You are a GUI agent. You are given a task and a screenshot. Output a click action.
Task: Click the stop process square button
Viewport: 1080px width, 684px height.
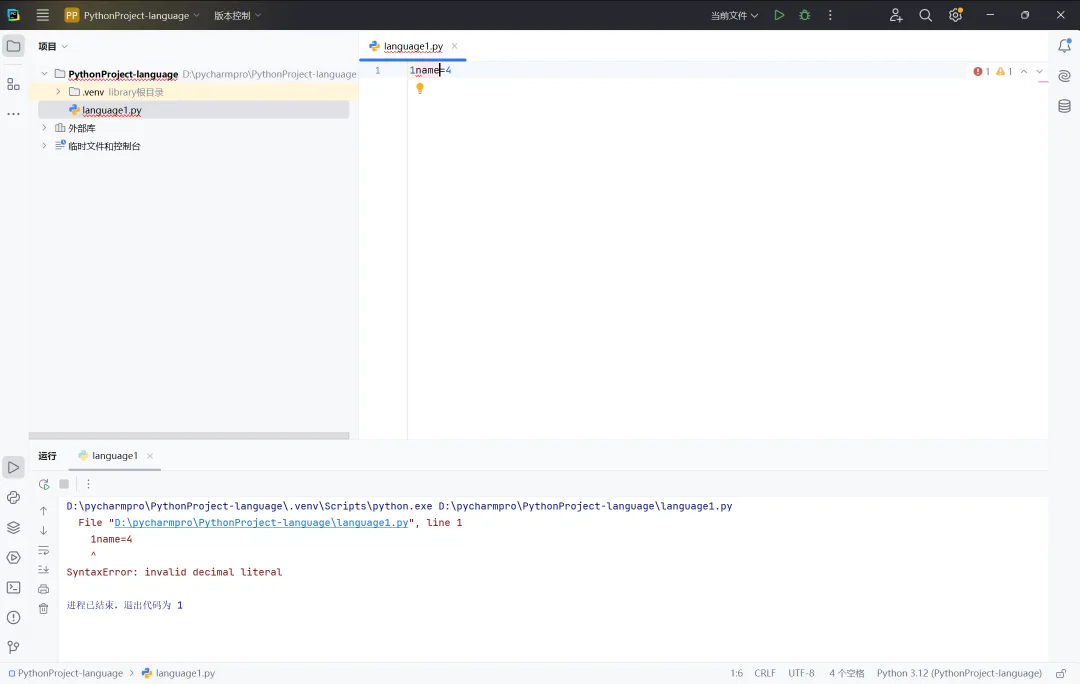pyautogui.click(x=64, y=484)
